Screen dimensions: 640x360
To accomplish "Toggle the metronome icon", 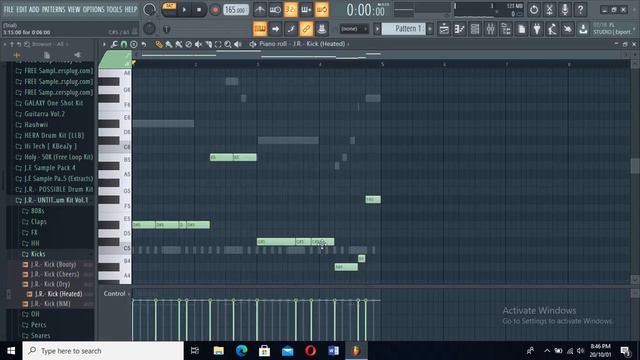I will pos(260,10).
